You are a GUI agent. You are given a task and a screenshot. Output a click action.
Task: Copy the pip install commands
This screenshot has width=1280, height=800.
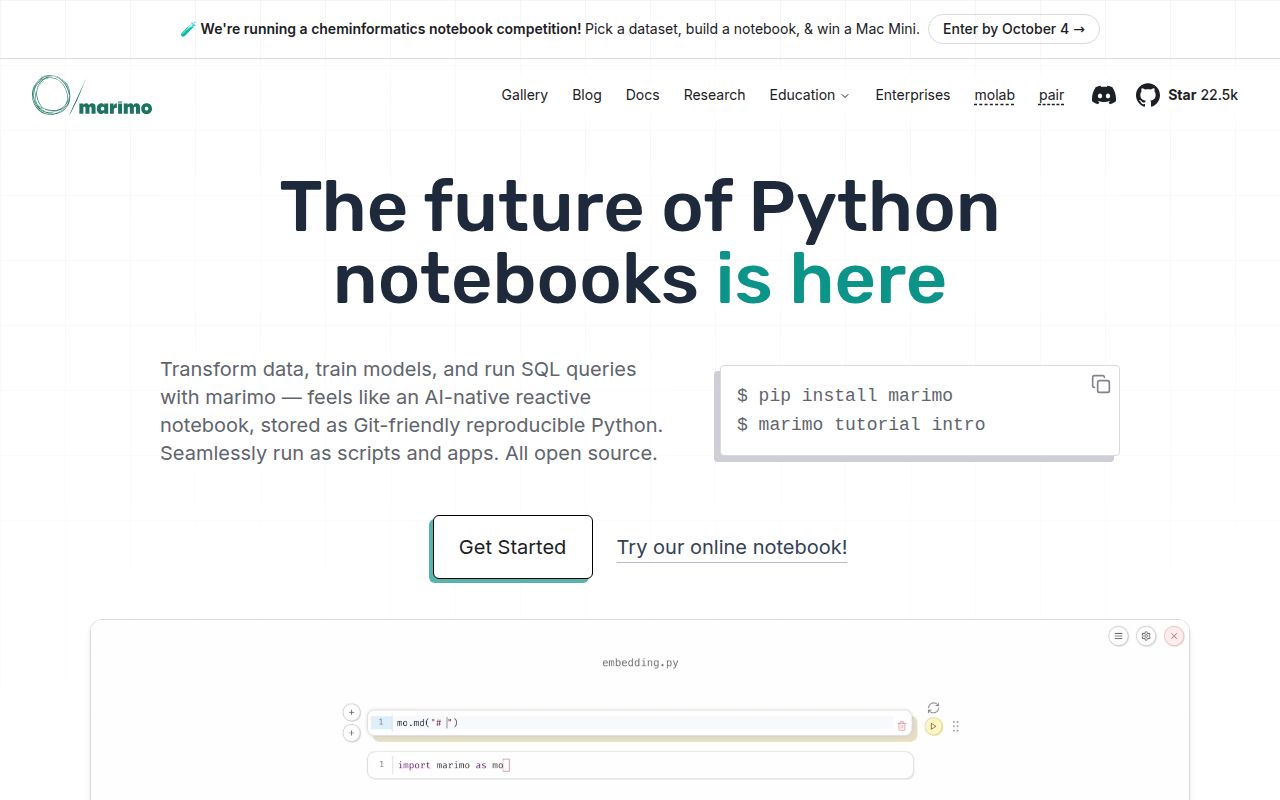coord(1100,384)
